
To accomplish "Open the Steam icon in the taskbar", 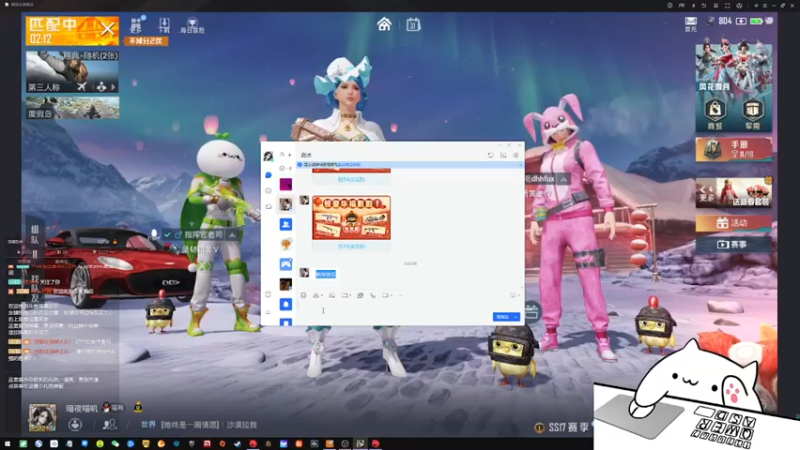I will [x=237, y=444].
